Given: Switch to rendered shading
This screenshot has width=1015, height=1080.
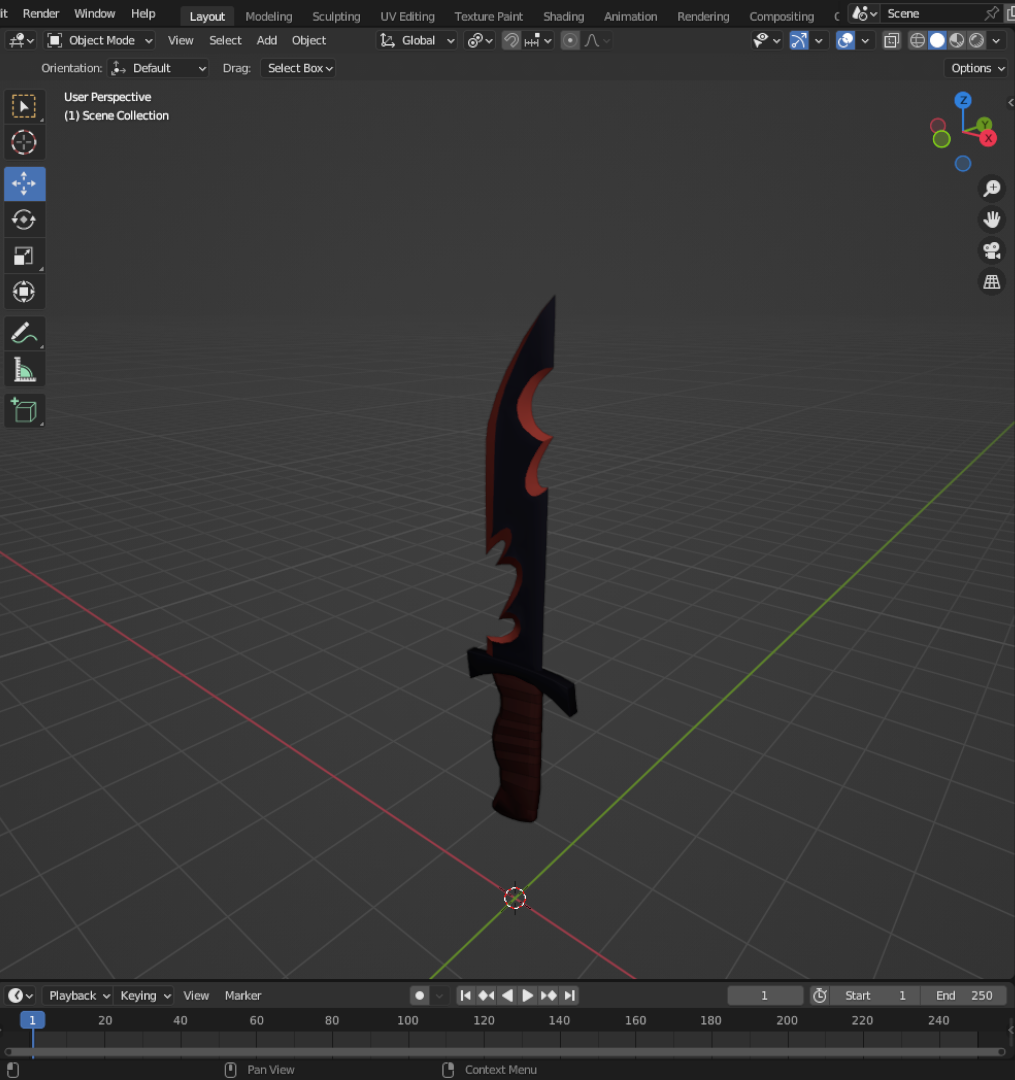Looking at the screenshot, I should click(976, 41).
